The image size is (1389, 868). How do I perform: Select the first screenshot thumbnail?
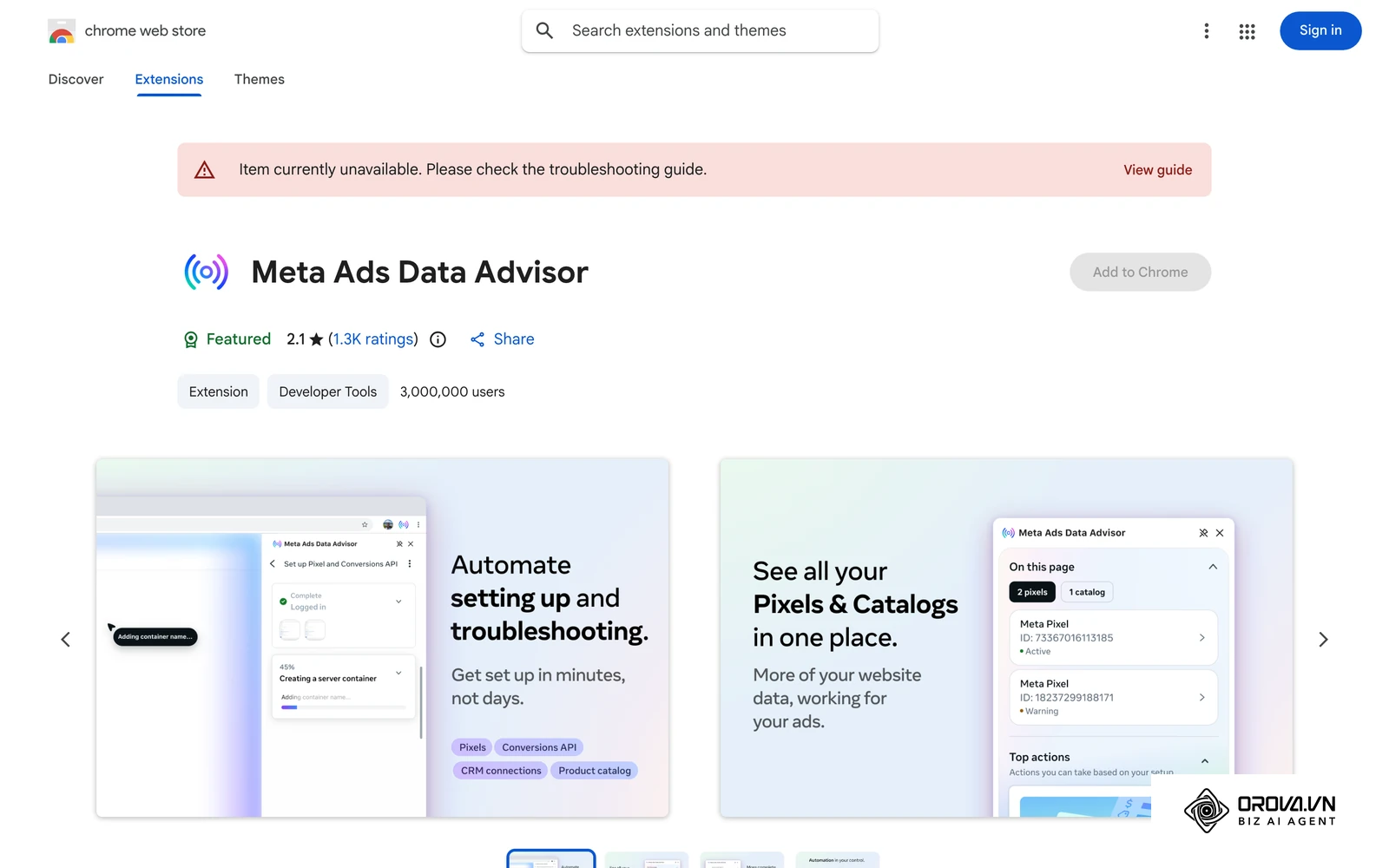[551, 859]
